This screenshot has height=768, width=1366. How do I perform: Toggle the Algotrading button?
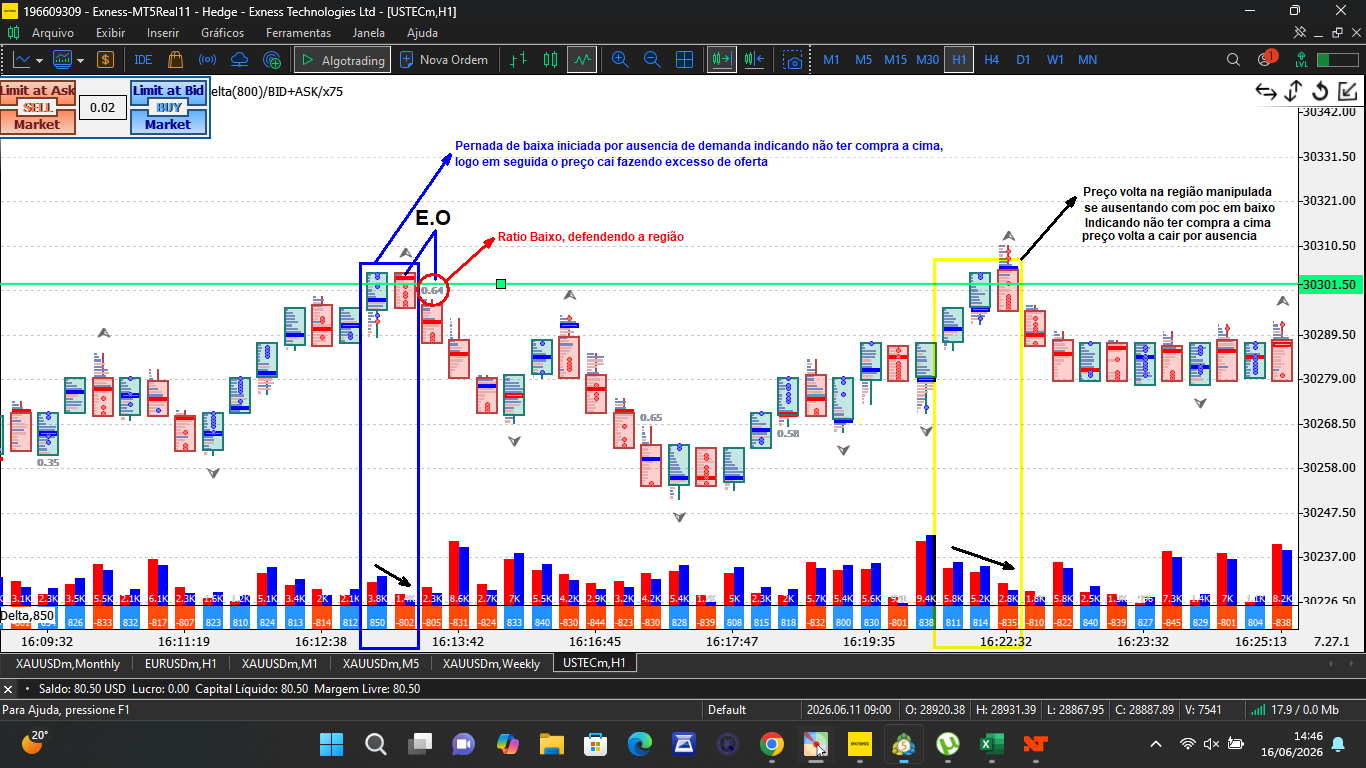click(x=342, y=60)
